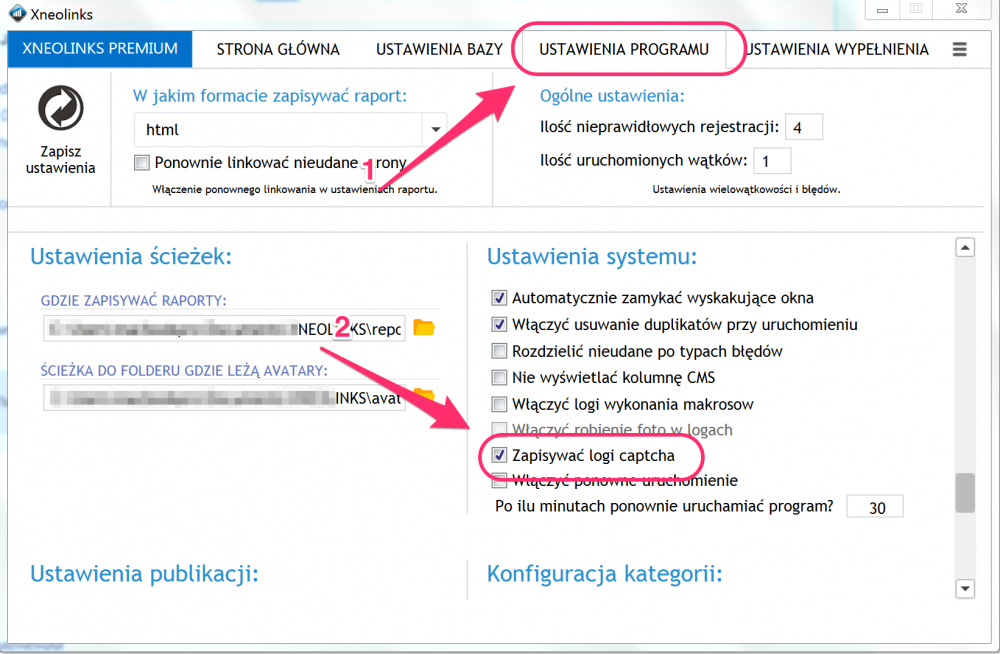This screenshot has width=1000, height=654.
Task: Edit Ilość nieprawidłowych rejestracji field
Action: point(804,127)
